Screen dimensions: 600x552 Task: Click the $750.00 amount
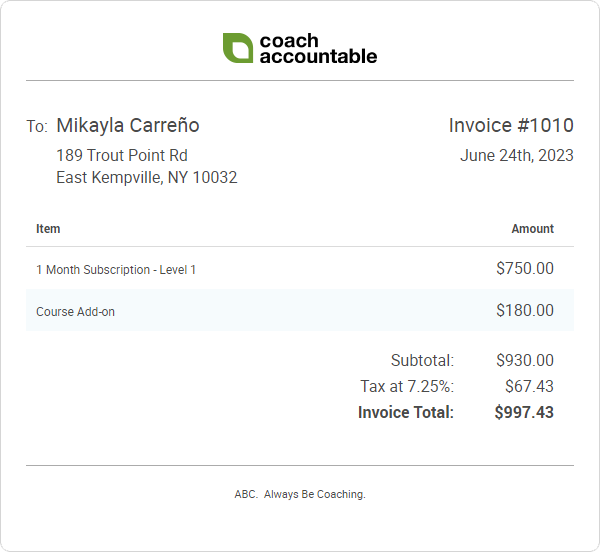[524, 268]
